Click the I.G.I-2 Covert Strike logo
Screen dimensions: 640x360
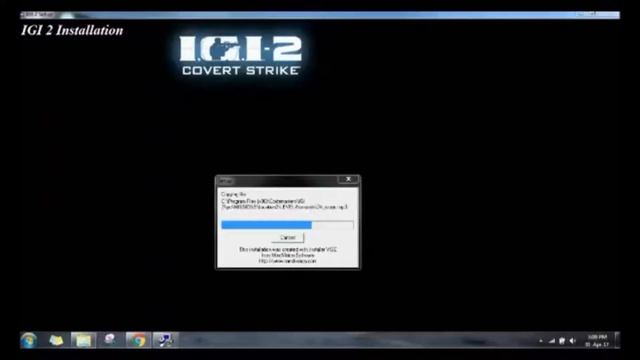pyautogui.click(x=240, y=56)
